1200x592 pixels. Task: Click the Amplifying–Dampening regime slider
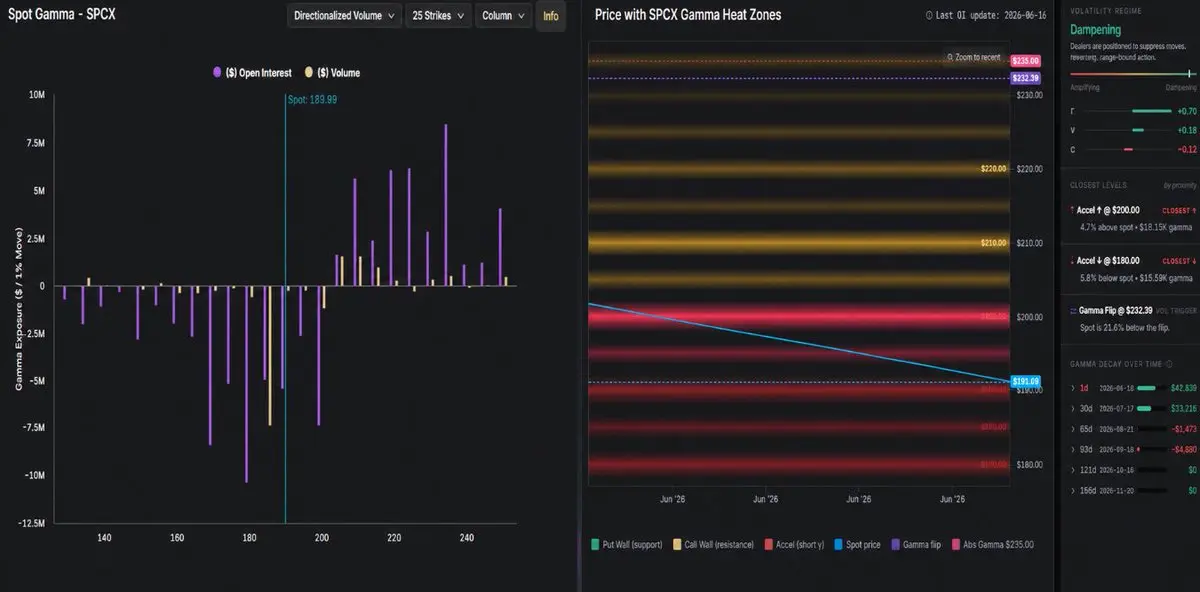pos(1133,74)
